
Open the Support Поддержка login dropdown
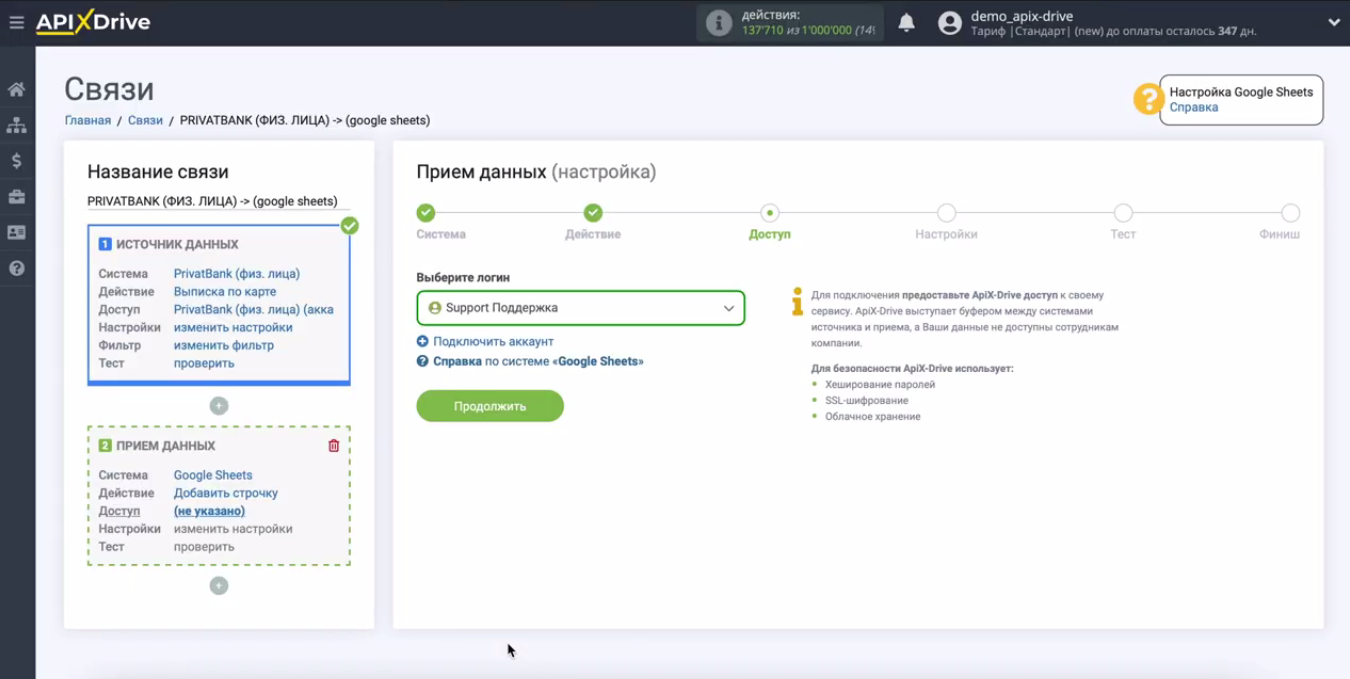(581, 308)
